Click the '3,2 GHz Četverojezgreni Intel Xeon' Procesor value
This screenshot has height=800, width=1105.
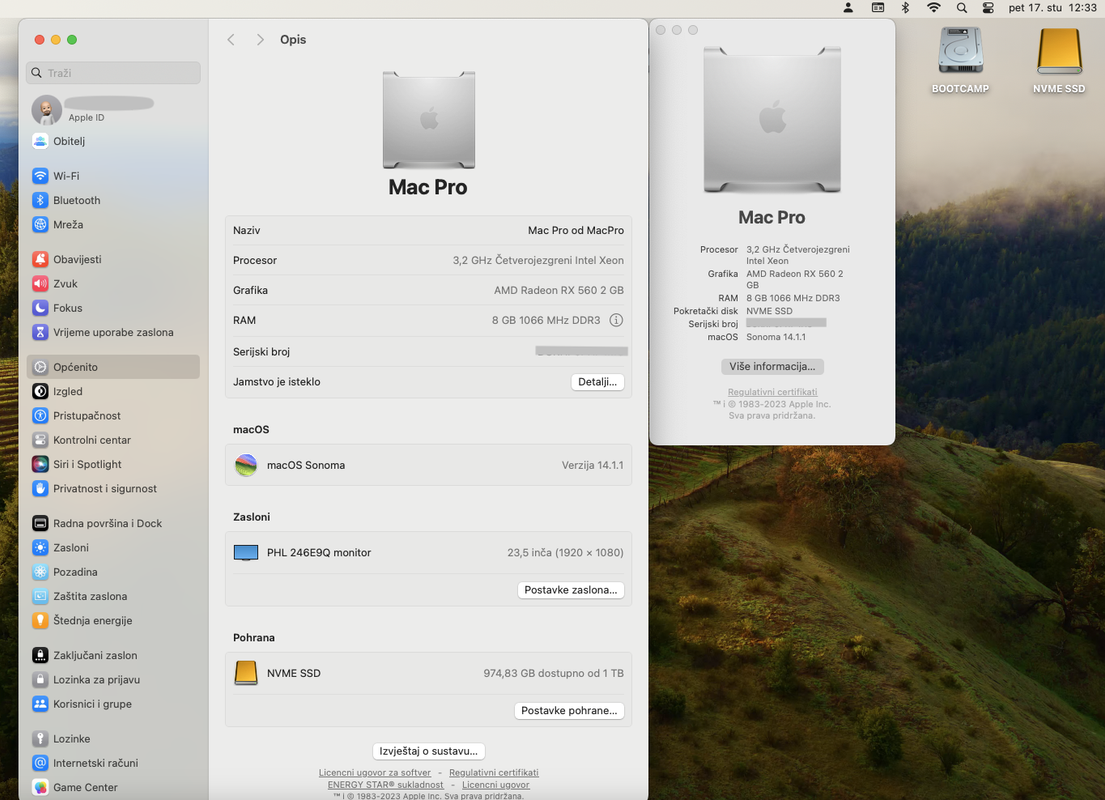pyautogui.click(x=538, y=260)
